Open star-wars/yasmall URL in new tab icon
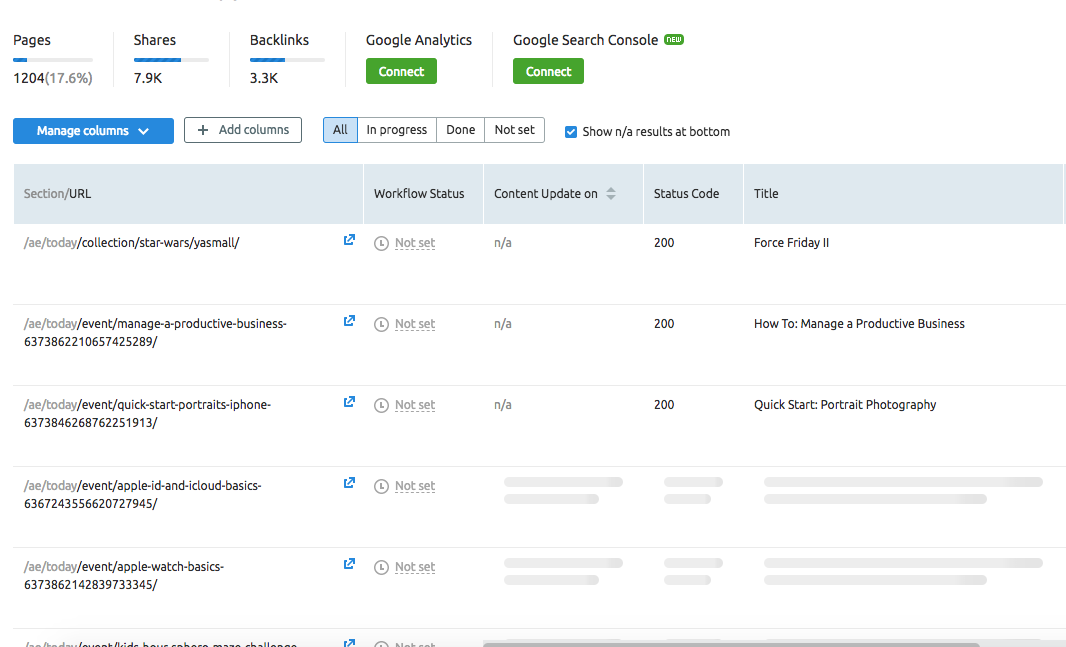Image resolution: width=1066 pixels, height=647 pixels. pyautogui.click(x=349, y=240)
